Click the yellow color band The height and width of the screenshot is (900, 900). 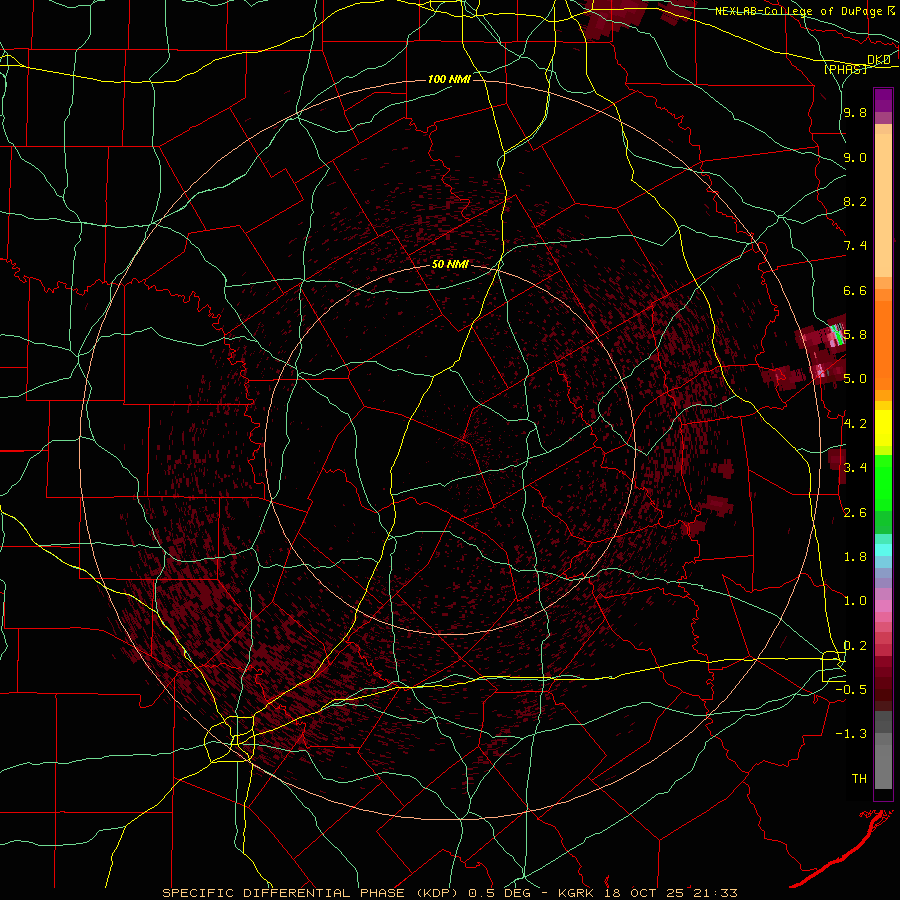(x=883, y=428)
